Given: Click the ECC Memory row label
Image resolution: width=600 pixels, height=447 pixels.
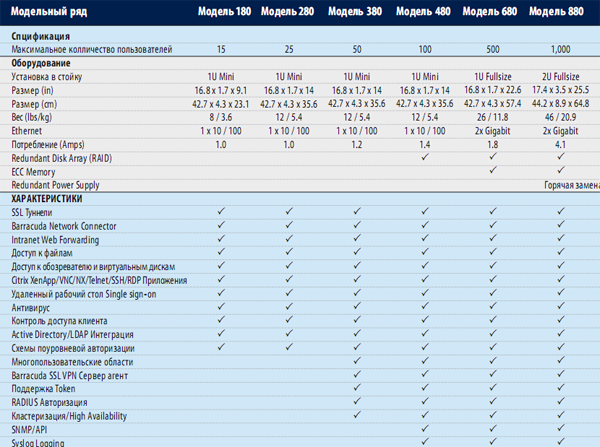Looking at the screenshot, I should coord(33,172).
